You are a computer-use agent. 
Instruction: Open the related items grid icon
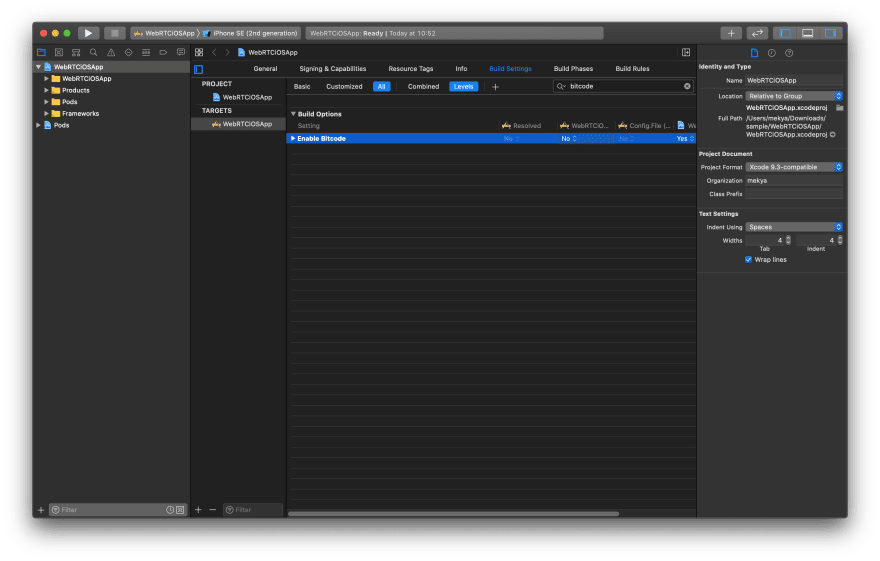tap(199, 52)
